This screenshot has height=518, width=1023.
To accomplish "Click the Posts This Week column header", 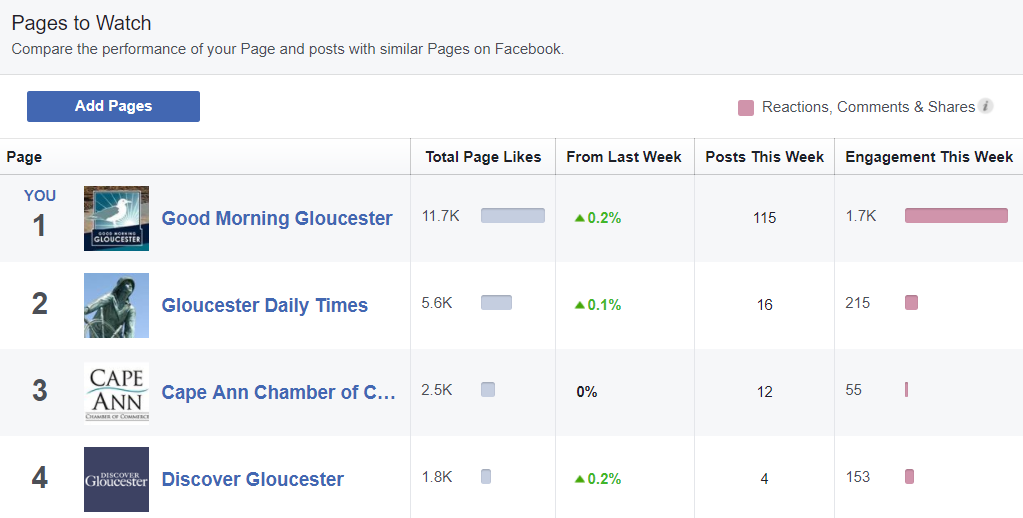I will (765, 157).
